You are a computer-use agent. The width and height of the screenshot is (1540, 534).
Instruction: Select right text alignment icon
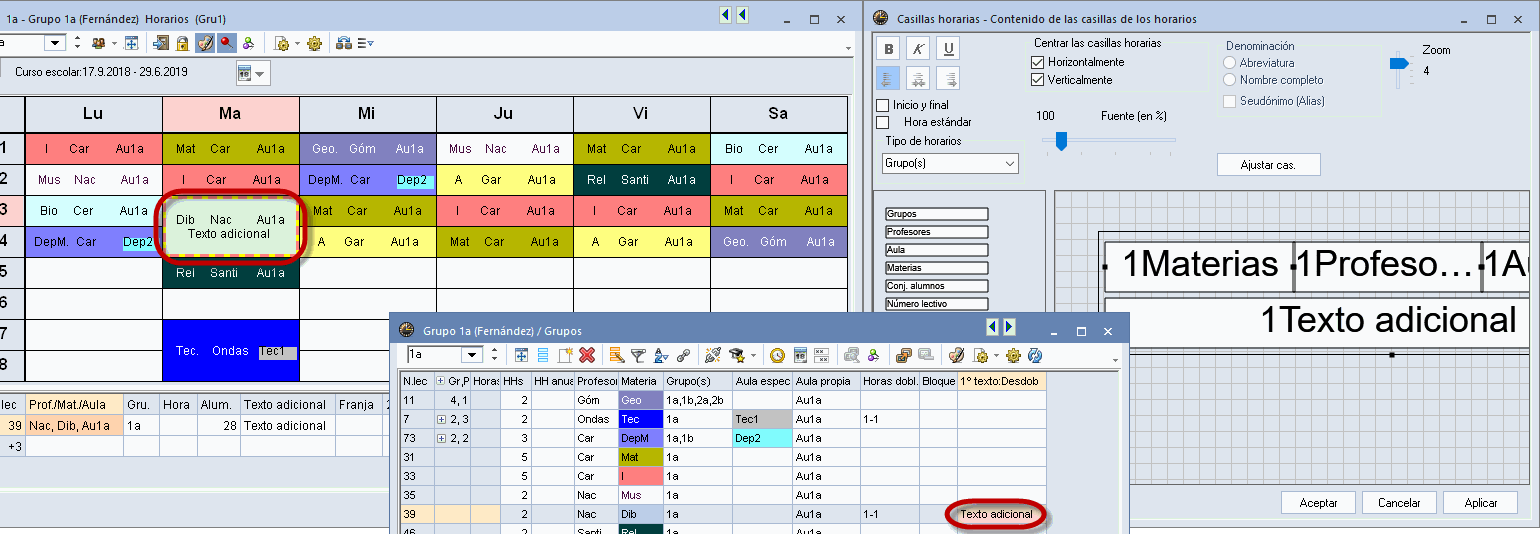949,79
